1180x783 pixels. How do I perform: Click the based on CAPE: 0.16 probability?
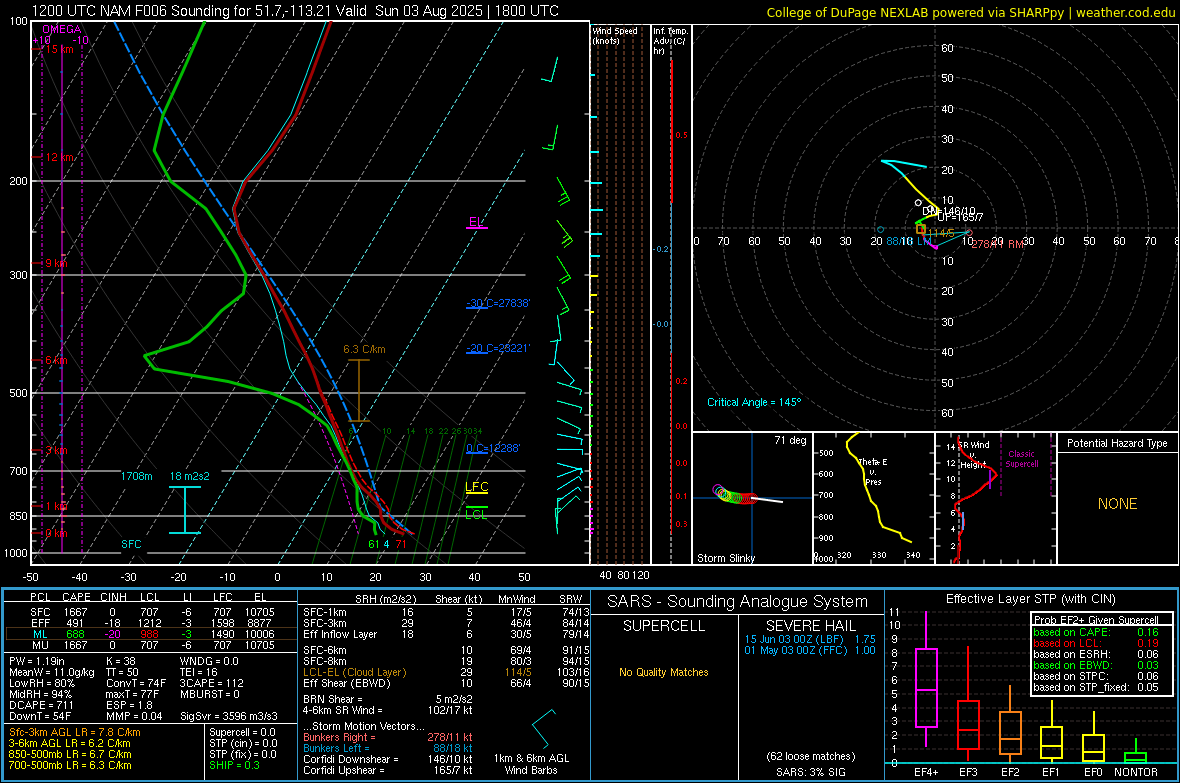[x=1096, y=632]
